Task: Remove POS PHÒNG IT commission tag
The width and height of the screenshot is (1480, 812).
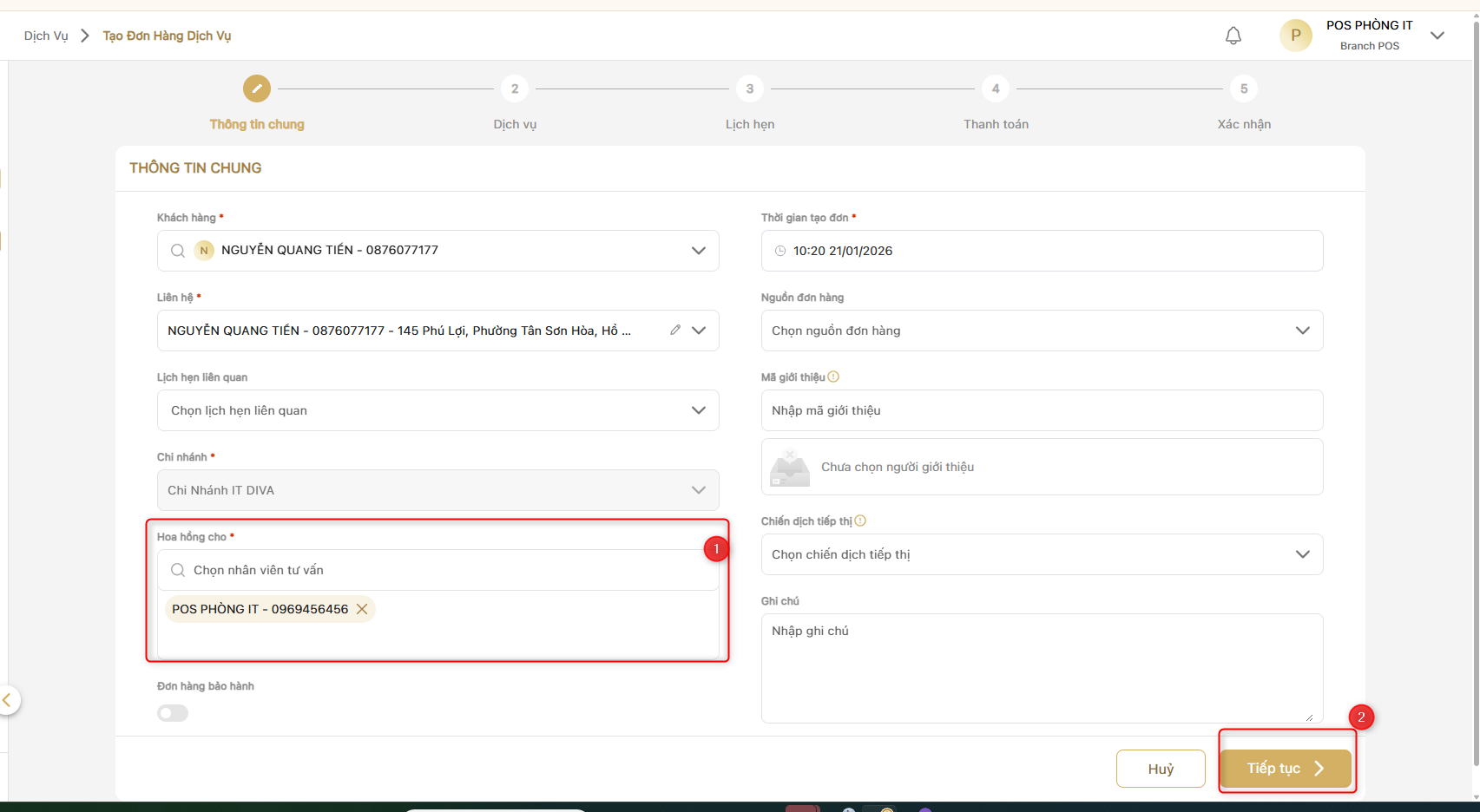Action: [x=362, y=609]
